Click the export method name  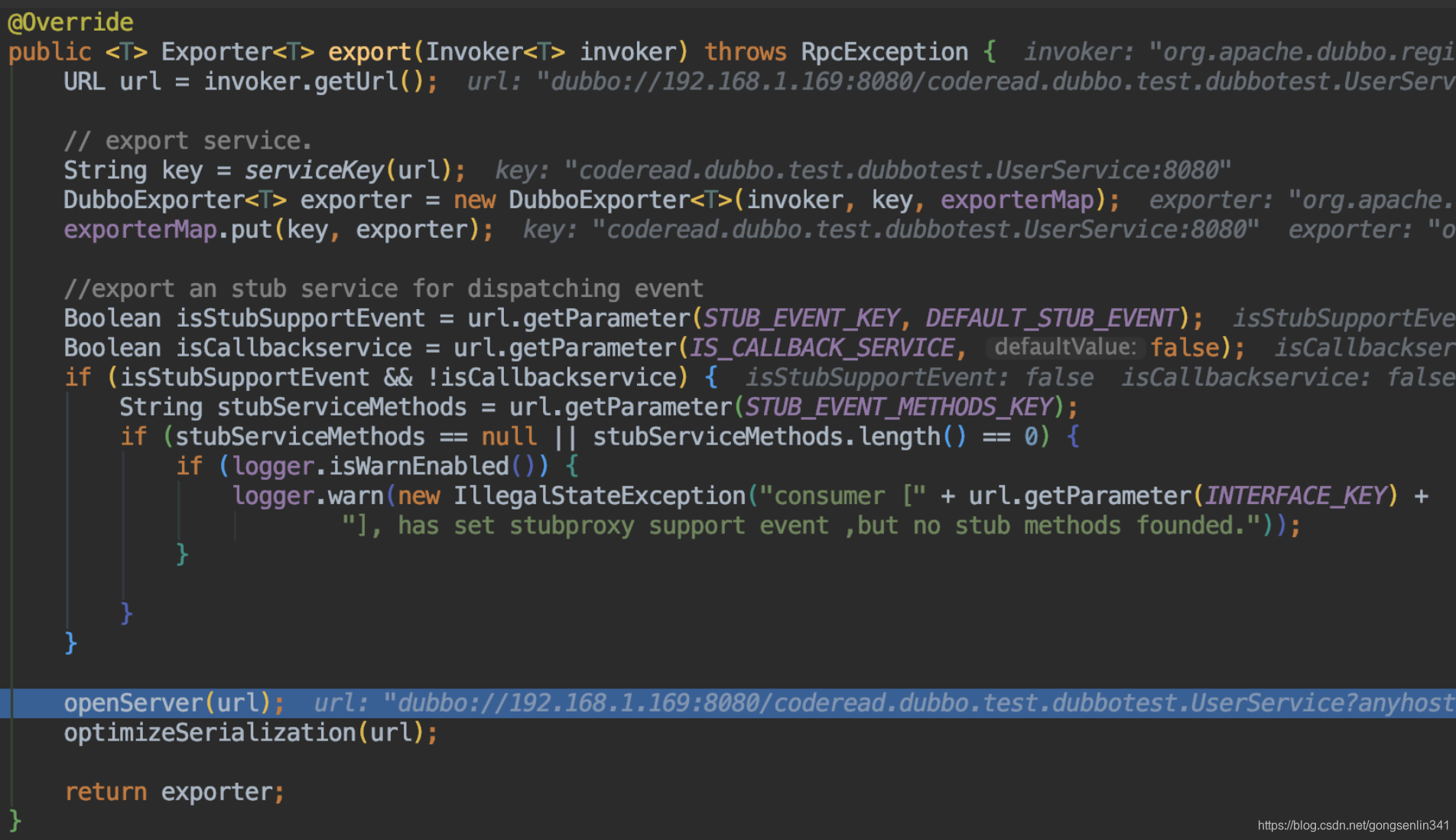(x=370, y=52)
